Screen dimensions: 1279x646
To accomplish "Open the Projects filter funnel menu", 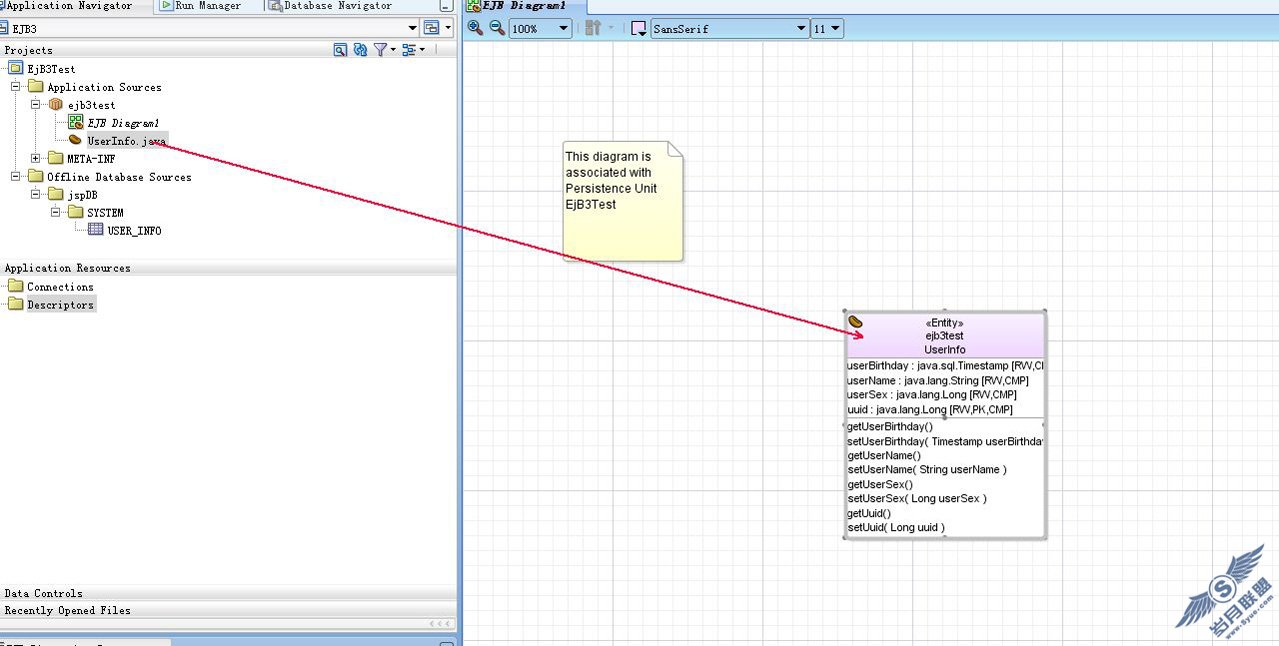I will click(x=384, y=49).
